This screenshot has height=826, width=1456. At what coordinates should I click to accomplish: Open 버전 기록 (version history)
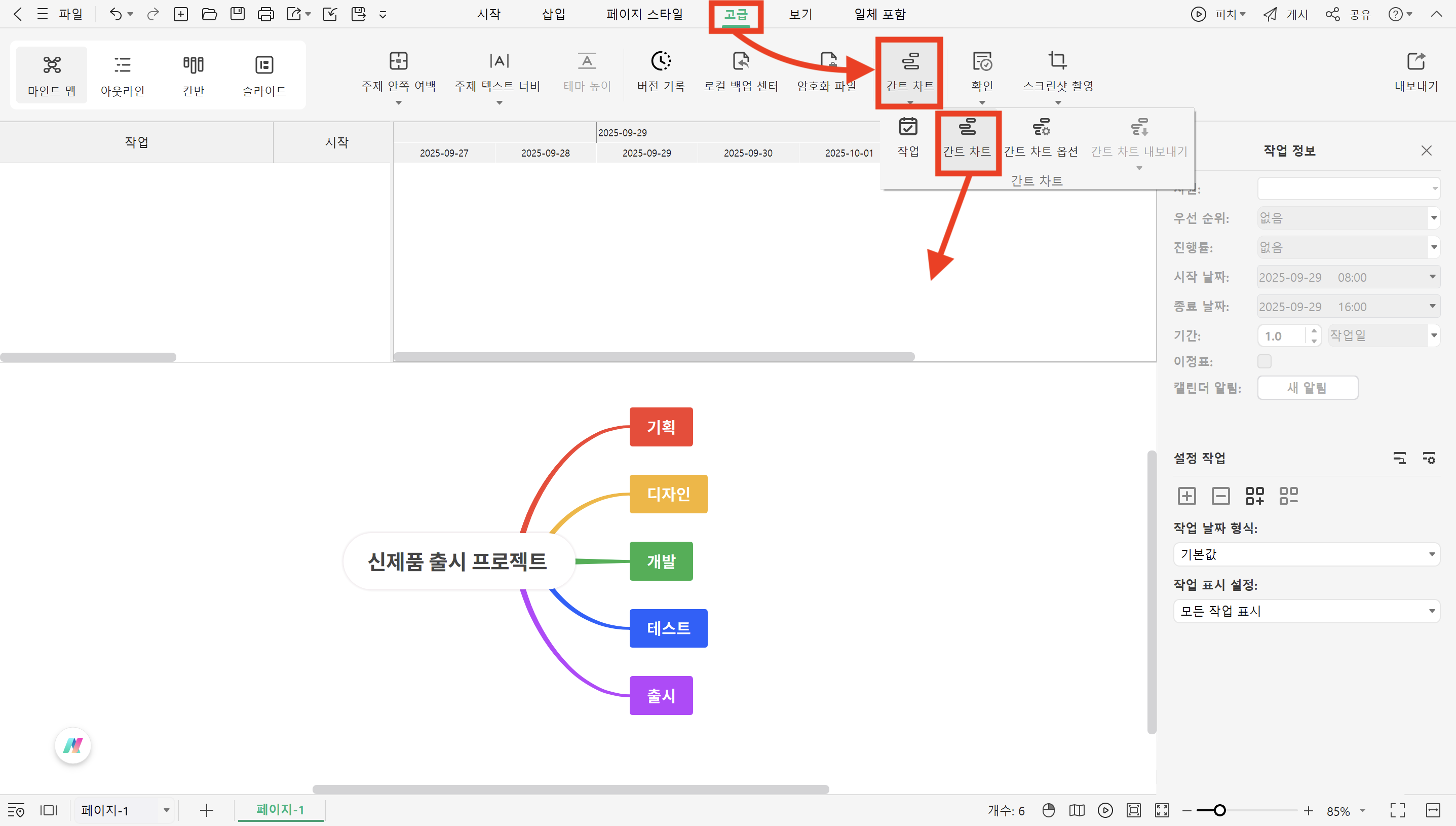point(661,72)
